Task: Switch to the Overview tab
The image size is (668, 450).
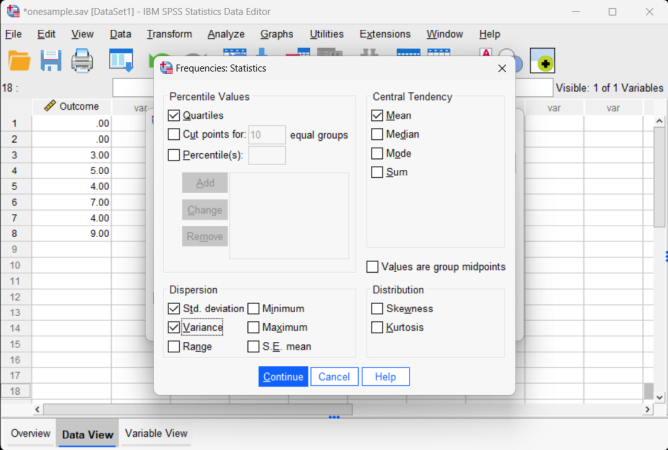Action: pyautogui.click(x=31, y=433)
